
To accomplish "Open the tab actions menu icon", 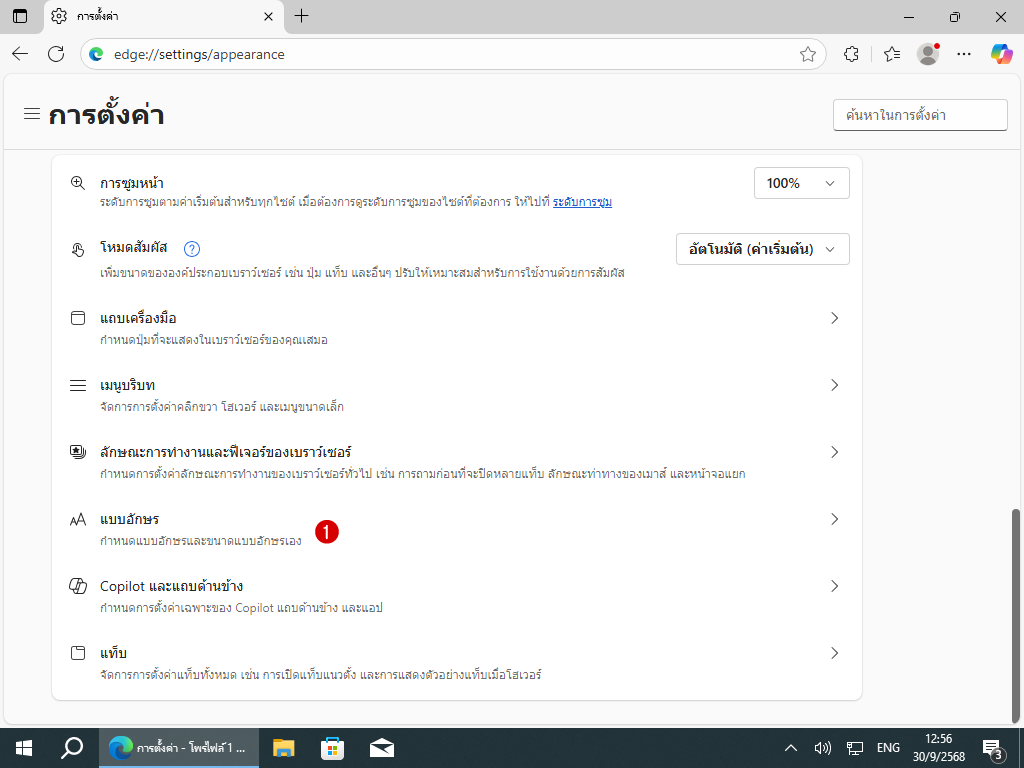I will [x=20, y=16].
